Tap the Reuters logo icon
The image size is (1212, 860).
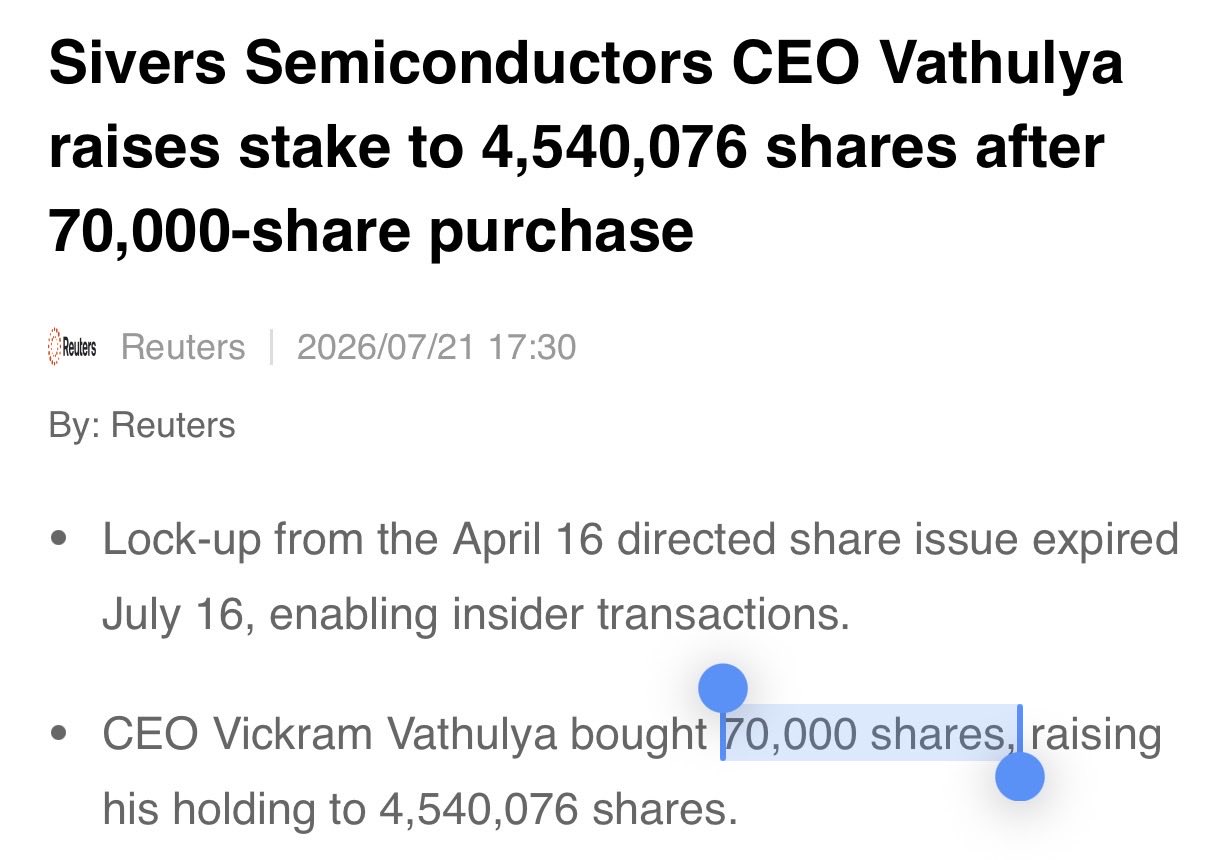[x=73, y=348]
